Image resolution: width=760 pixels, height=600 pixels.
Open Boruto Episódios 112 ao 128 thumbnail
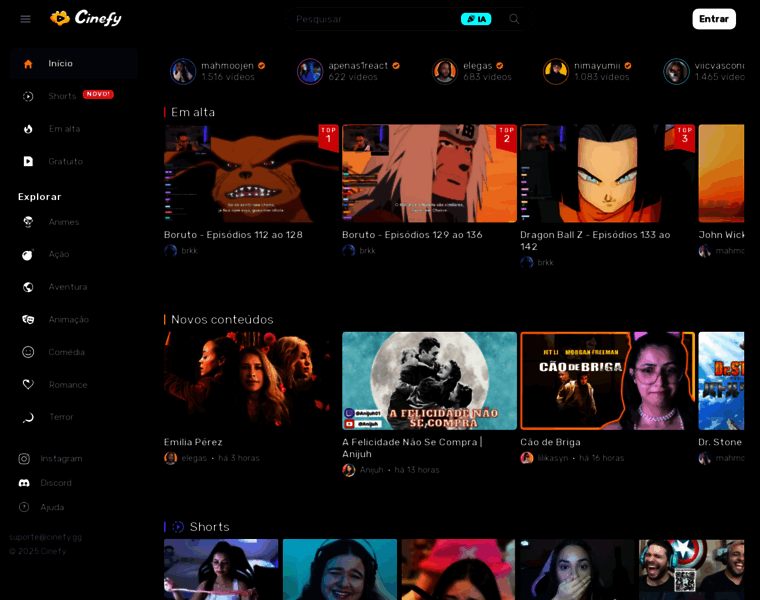pyautogui.click(x=251, y=174)
